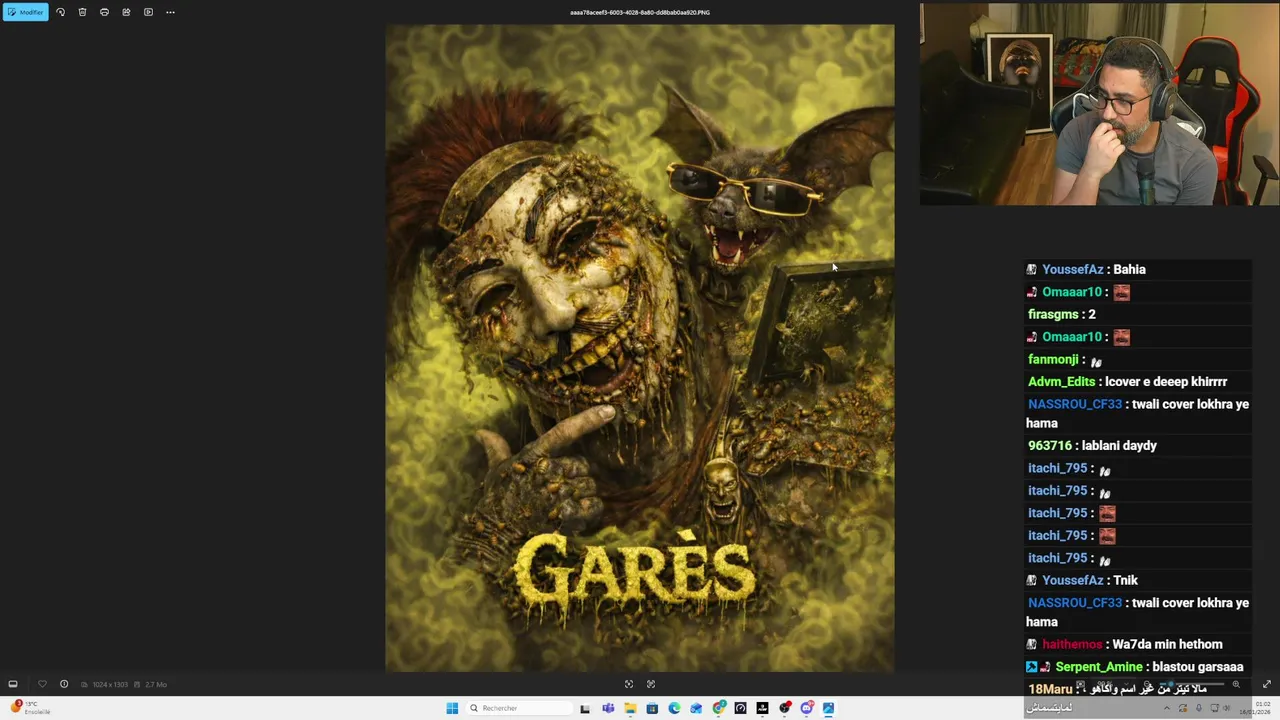Zoom in with magnifier plus icon
The width and height of the screenshot is (1280, 720).
click(1236, 684)
